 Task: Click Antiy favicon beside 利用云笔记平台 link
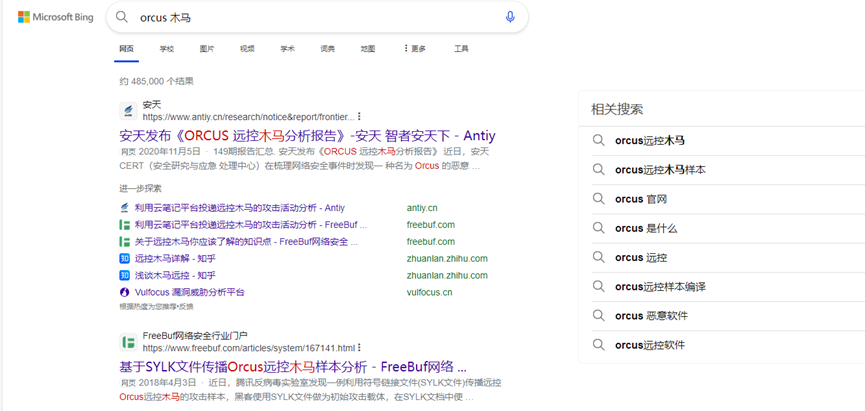124,208
